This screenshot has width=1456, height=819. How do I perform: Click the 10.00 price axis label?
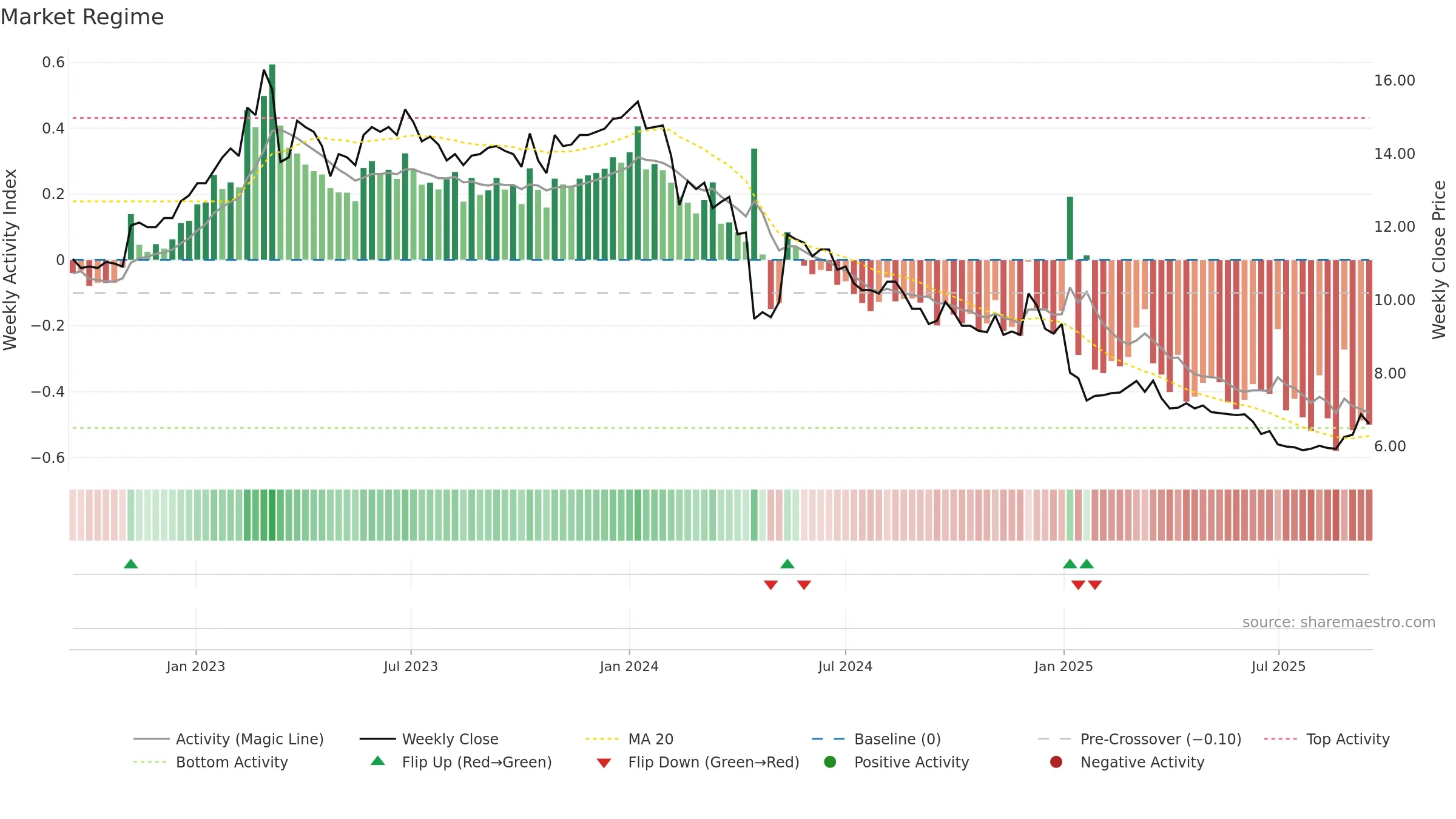(x=1394, y=300)
